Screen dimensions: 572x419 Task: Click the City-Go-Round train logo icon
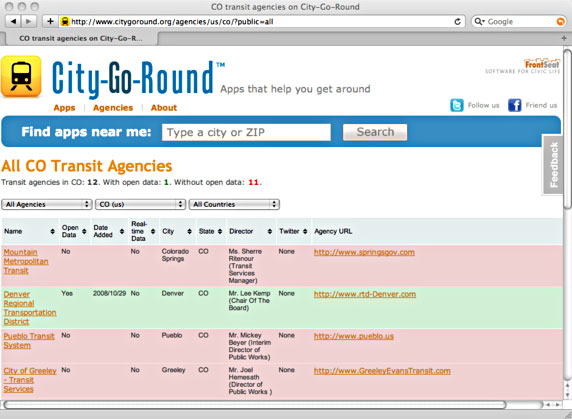pyautogui.click(x=21, y=77)
